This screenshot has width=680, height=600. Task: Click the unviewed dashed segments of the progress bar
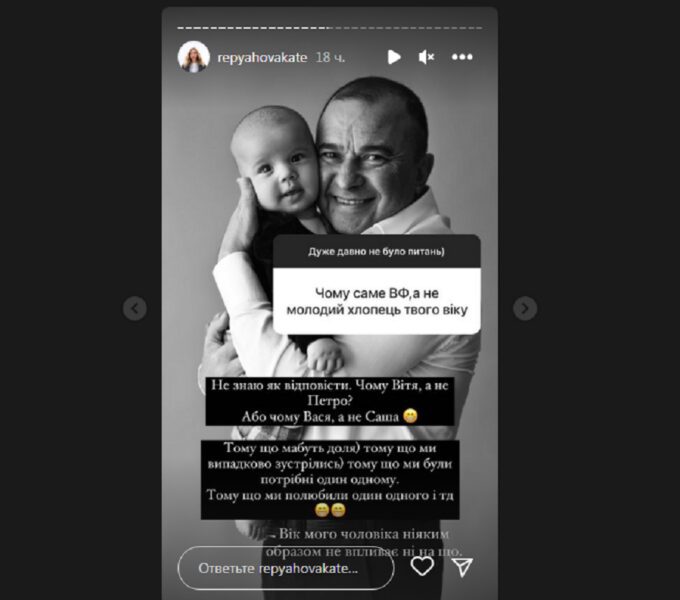[406, 28]
